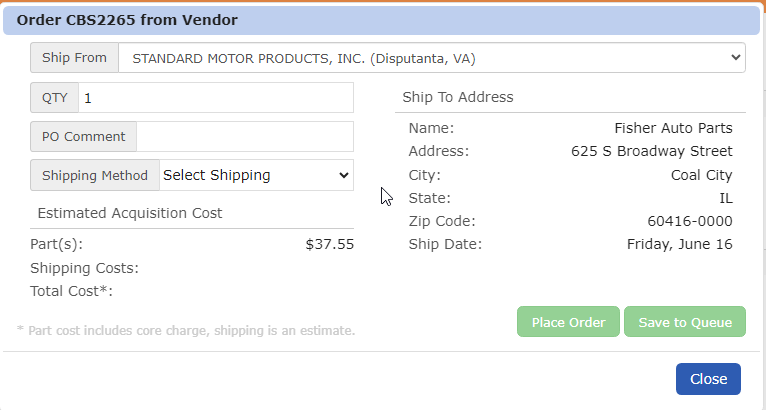Click into the QTY input field
Image resolution: width=766 pixels, height=410 pixels.
pos(215,98)
